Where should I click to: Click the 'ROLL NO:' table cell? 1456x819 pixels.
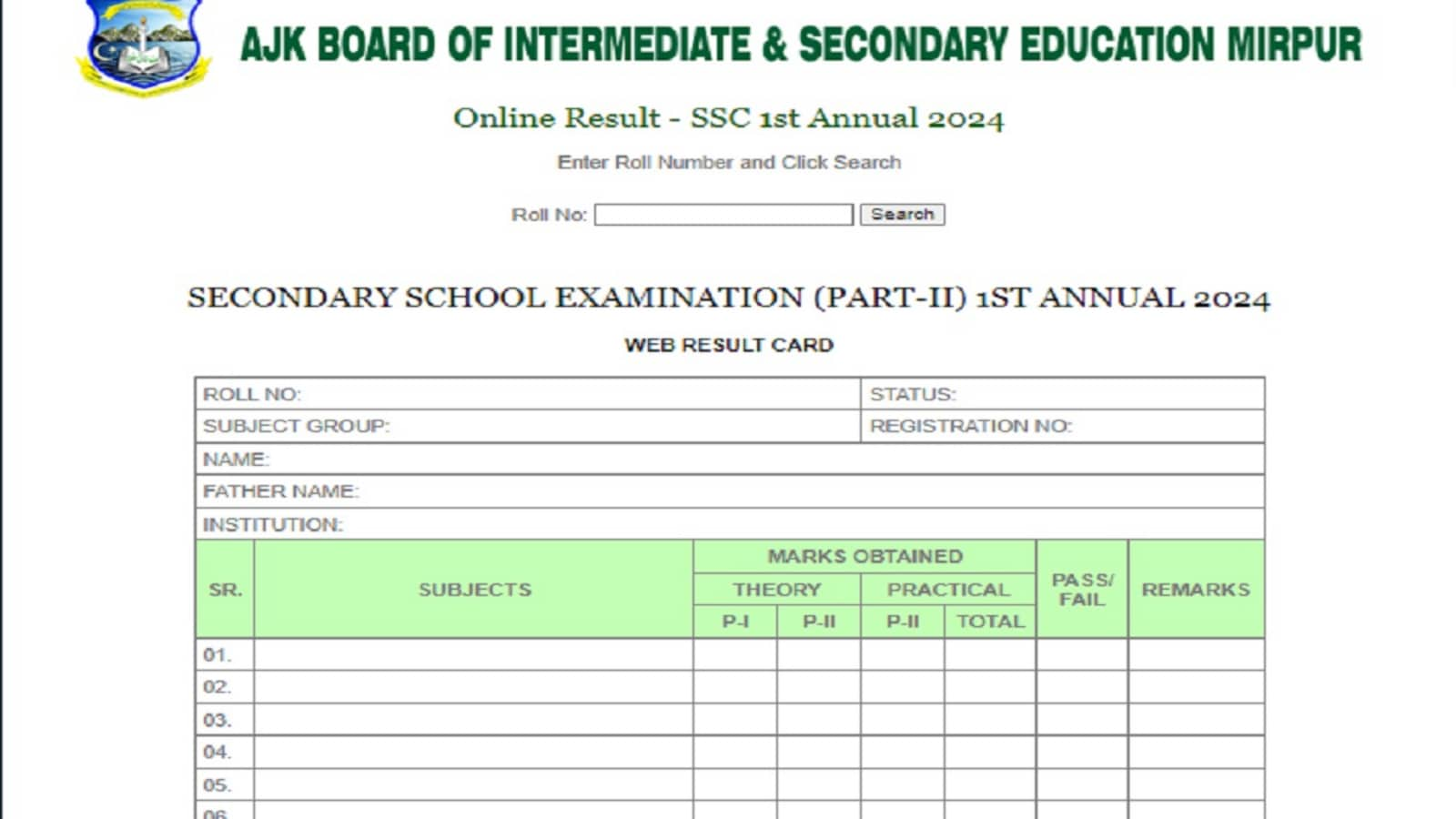(x=528, y=394)
